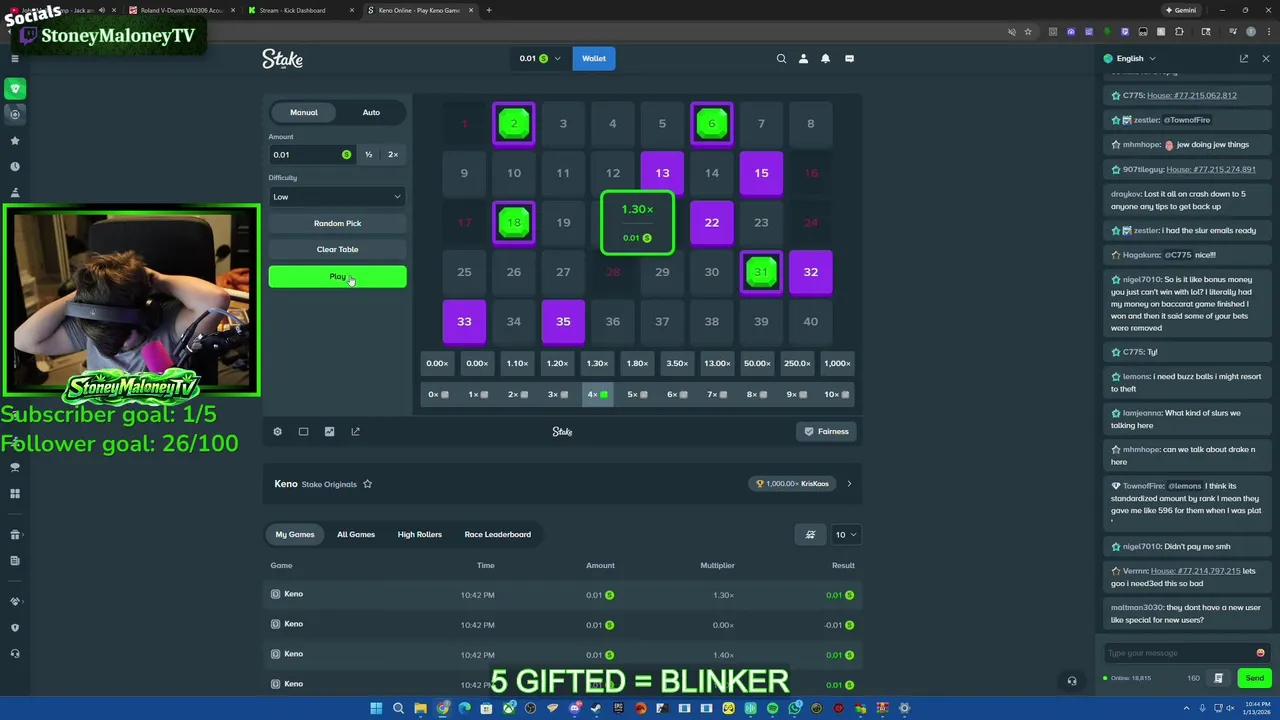Switch to Manual betting mode
This screenshot has height=720, width=1280.
coord(304,112)
